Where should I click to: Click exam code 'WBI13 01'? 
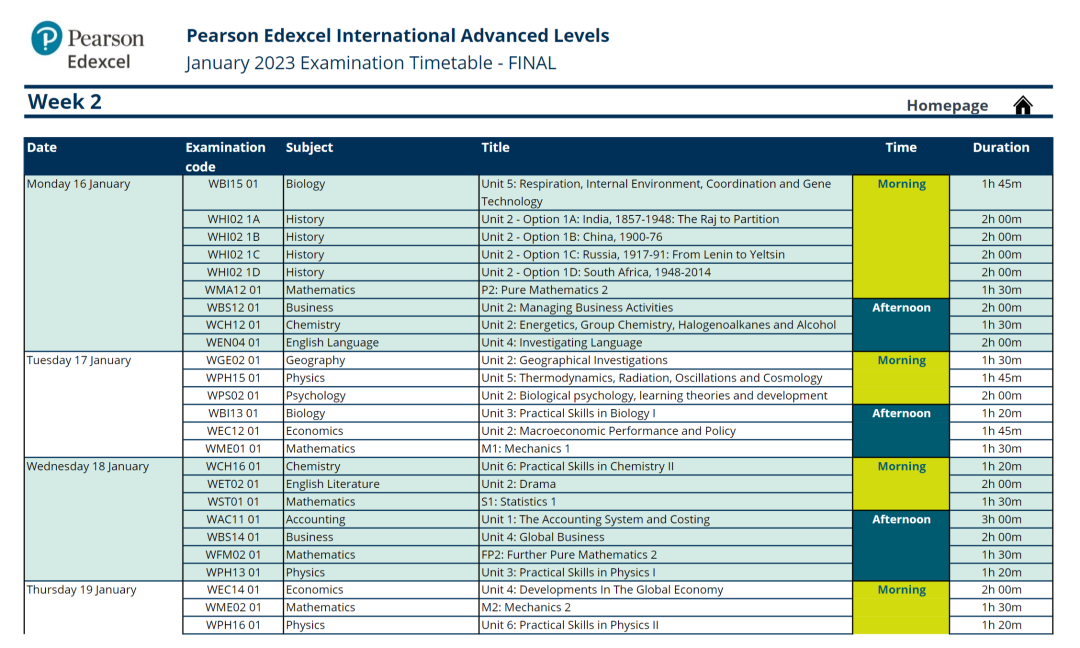pos(233,413)
